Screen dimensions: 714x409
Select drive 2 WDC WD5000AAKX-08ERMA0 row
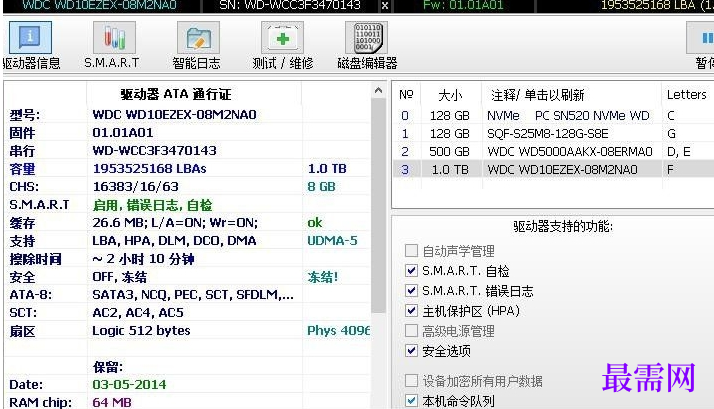553,151
